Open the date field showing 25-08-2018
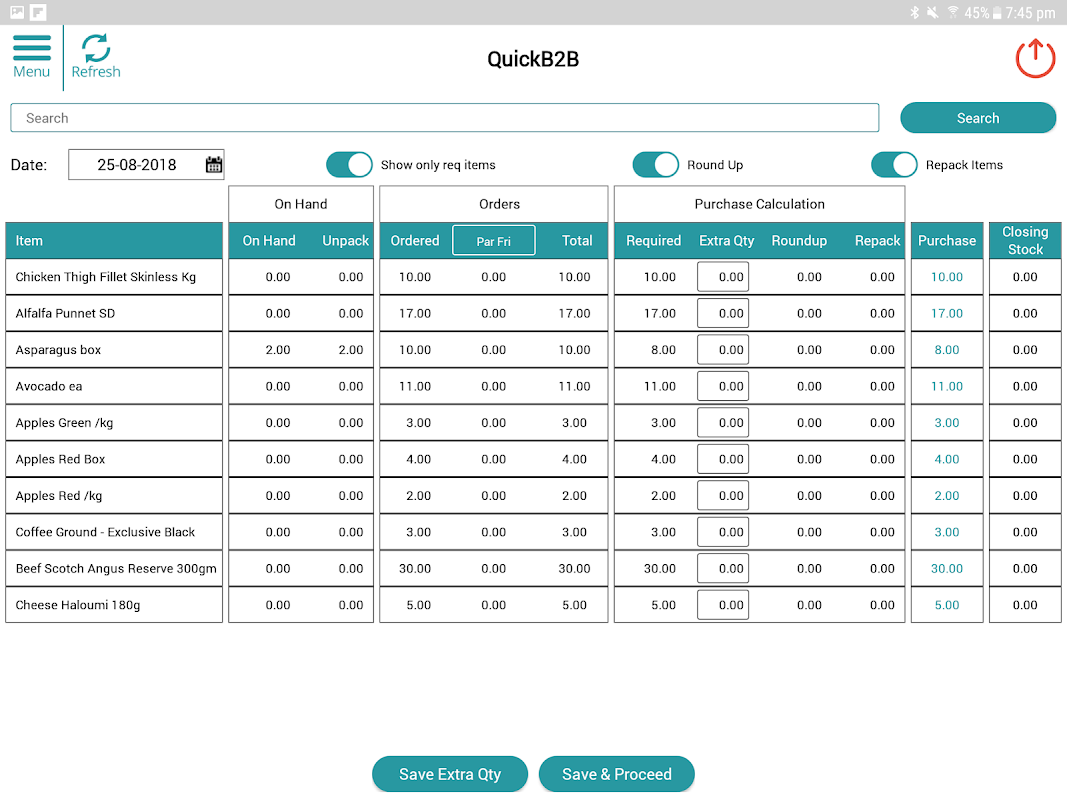This screenshot has width=1067, height=800. [x=146, y=165]
